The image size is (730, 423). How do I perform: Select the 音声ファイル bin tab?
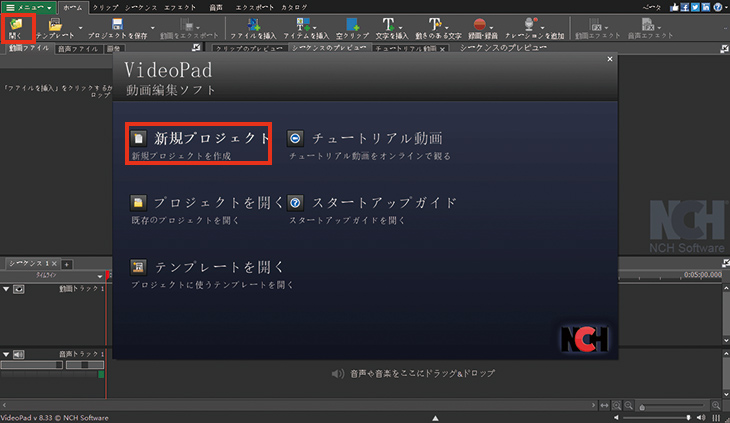[77, 47]
